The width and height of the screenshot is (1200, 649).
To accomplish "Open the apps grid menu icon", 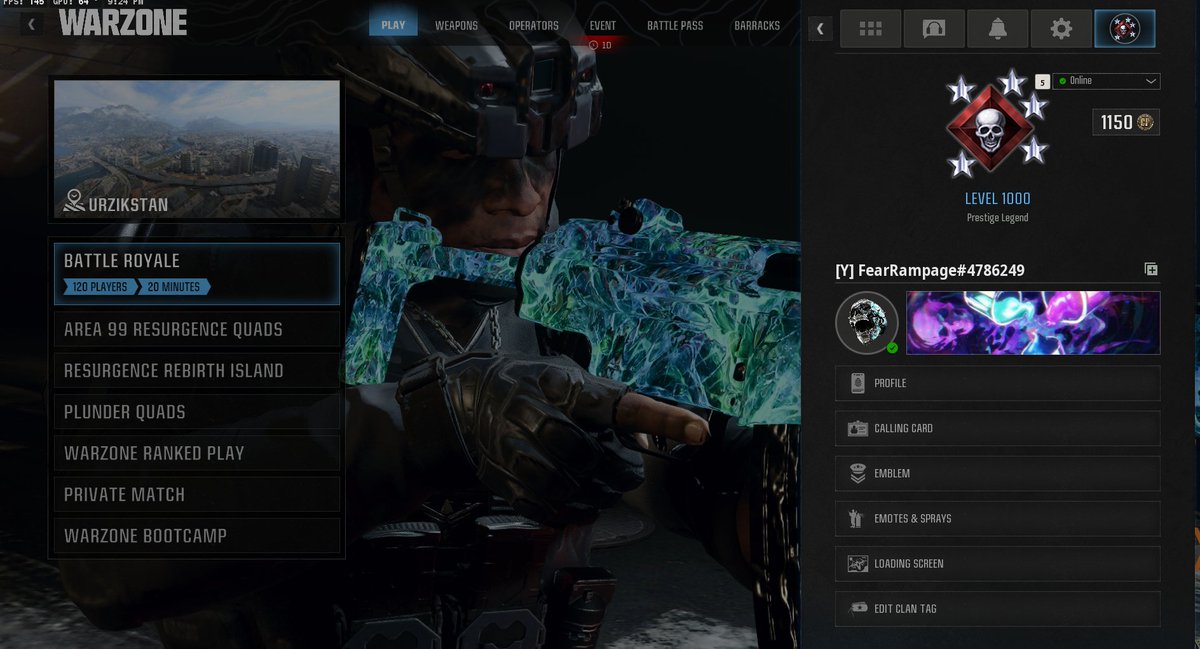I will pyautogui.click(x=870, y=29).
